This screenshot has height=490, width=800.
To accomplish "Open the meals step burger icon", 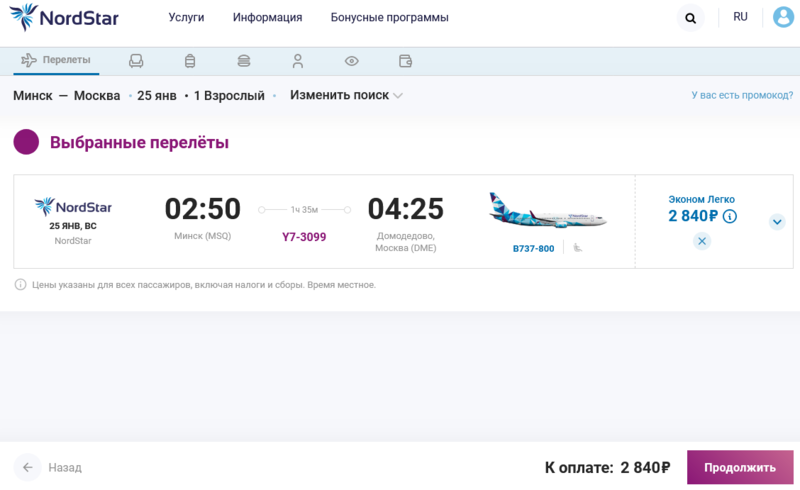I will 244,61.
